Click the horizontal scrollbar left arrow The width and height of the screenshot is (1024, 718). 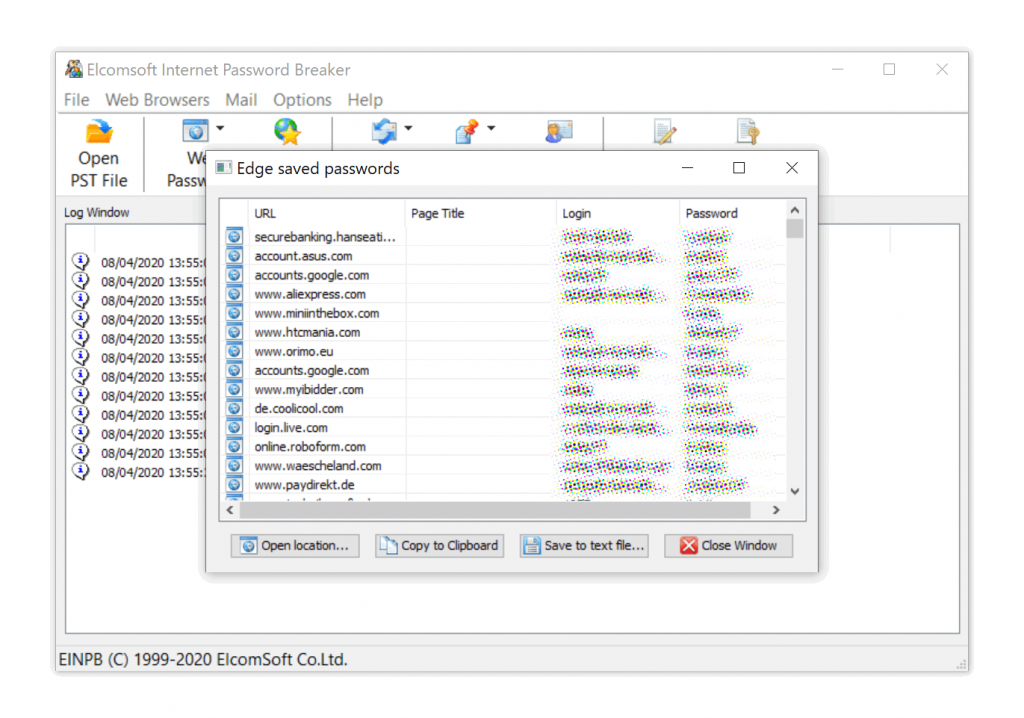[x=229, y=510]
